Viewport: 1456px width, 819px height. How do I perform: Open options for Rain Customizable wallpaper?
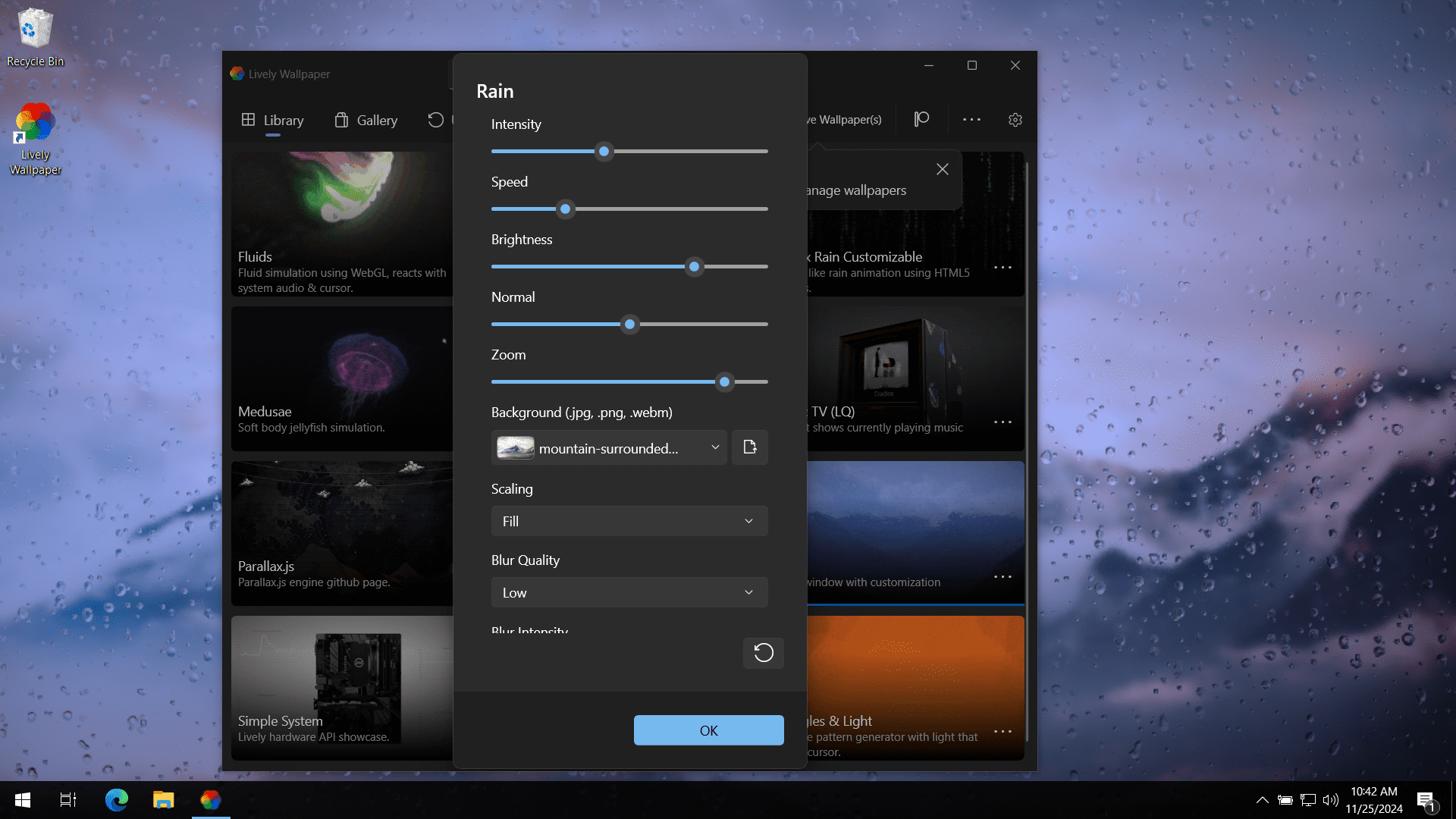1003,268
